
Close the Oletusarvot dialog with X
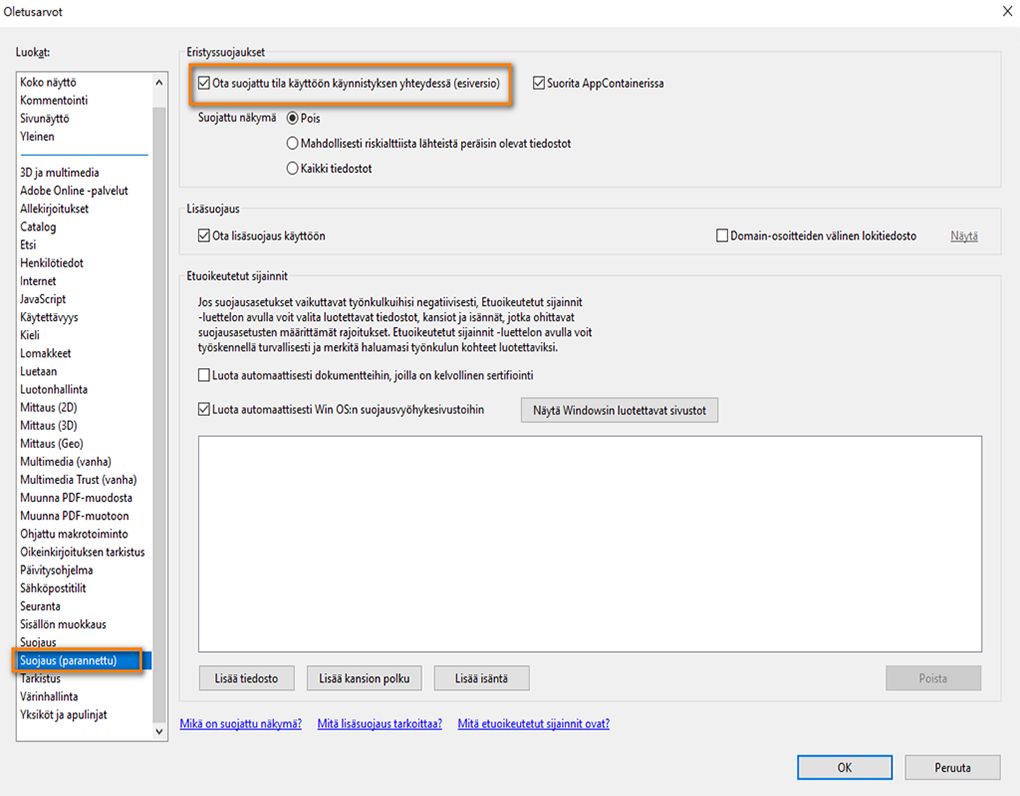pyautogui.click(x=1007, y=11)
